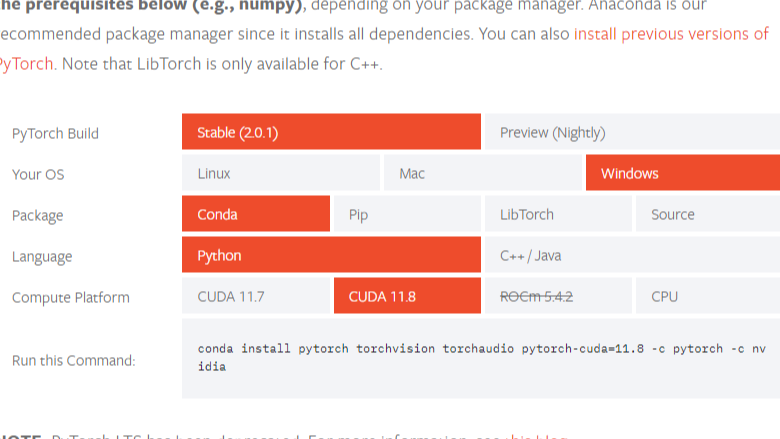The width and height of the screenshot is (780, 439).
Task: Select the Source package option
Action: click(x=707, y=214)
